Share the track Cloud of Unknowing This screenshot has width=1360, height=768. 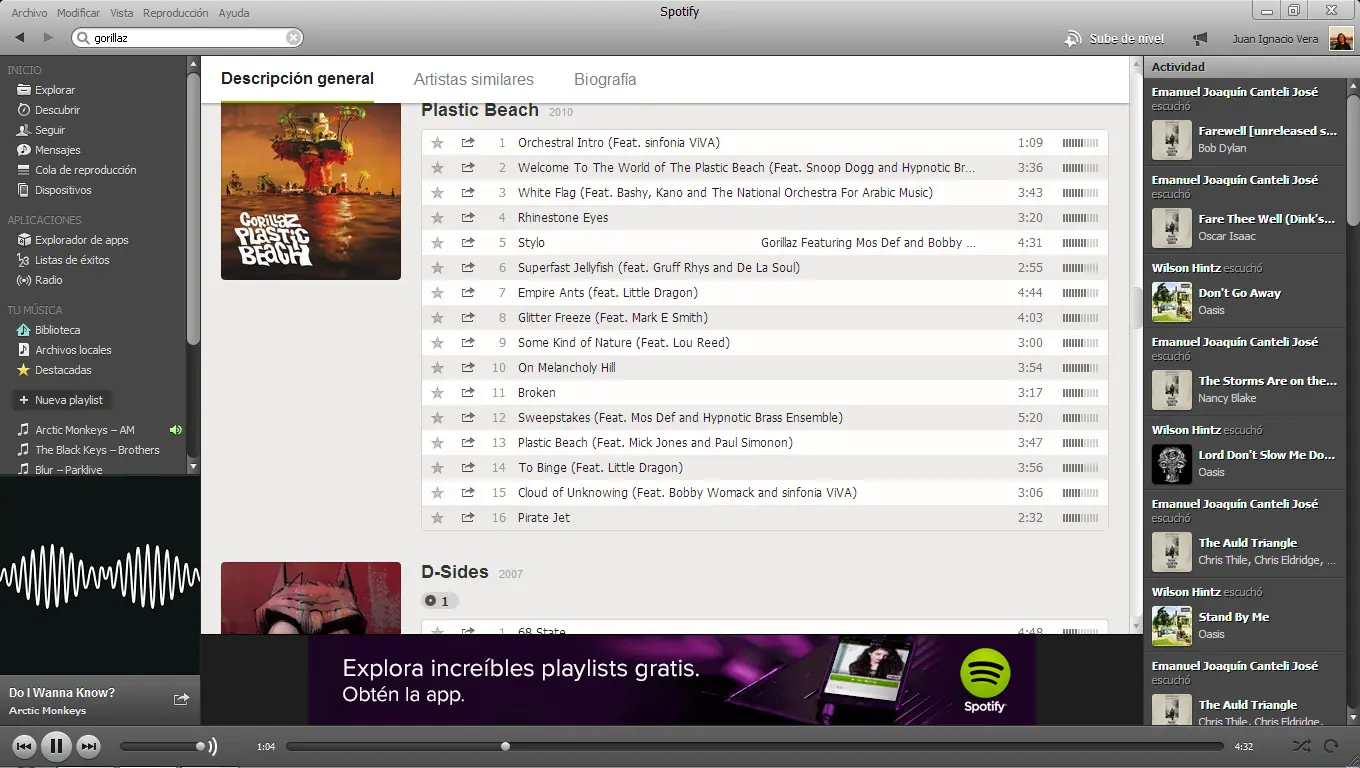click(468, 492)
